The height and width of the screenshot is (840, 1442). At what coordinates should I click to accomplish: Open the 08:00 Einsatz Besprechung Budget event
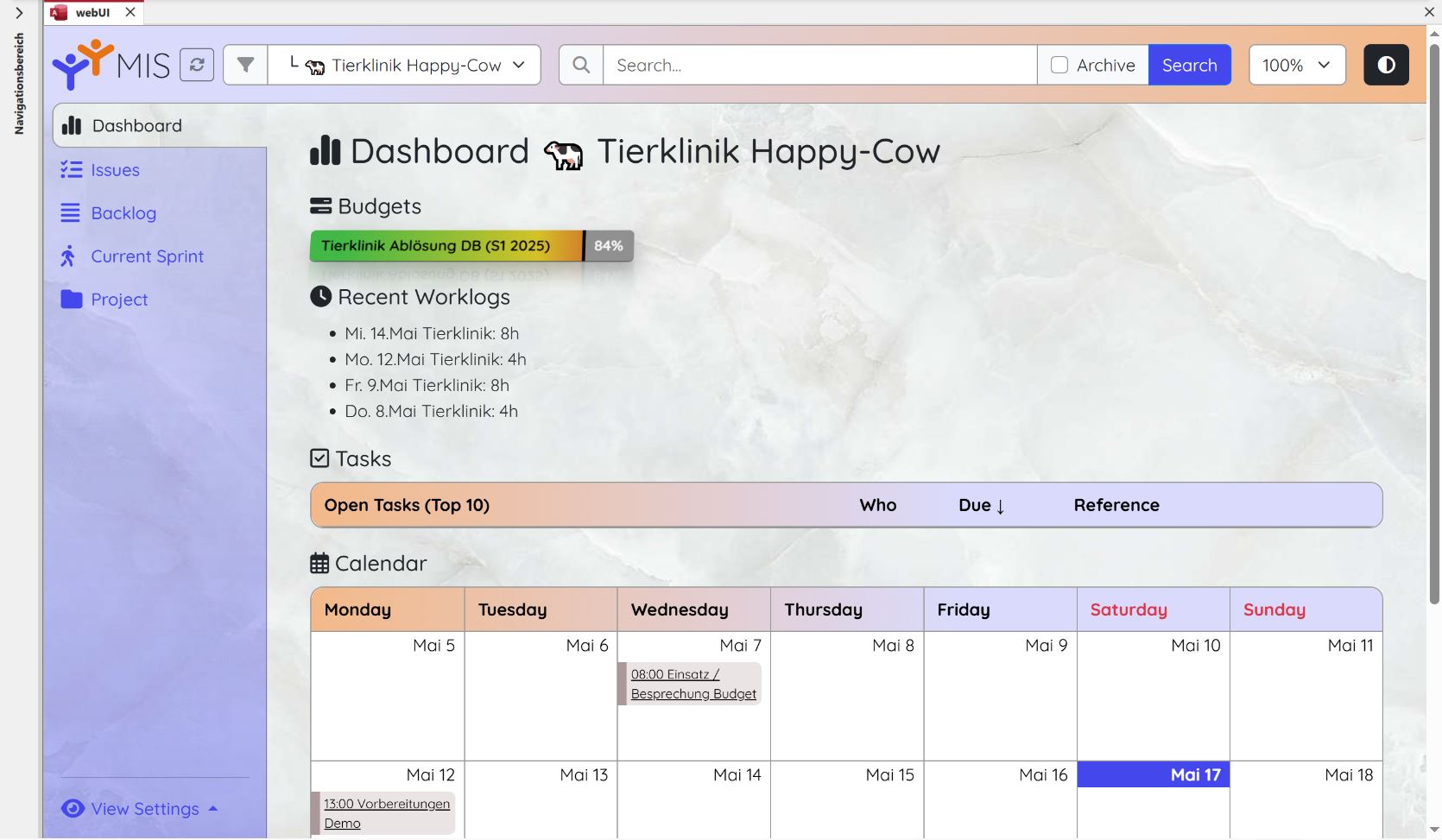click(x=693, y=684)
